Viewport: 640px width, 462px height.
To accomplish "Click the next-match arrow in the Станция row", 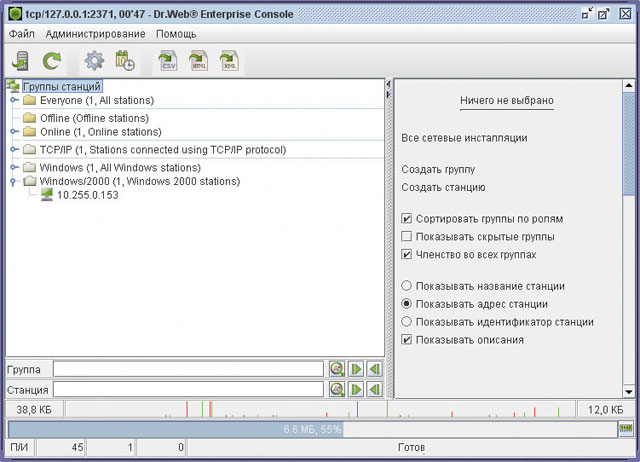I will 356,389.
